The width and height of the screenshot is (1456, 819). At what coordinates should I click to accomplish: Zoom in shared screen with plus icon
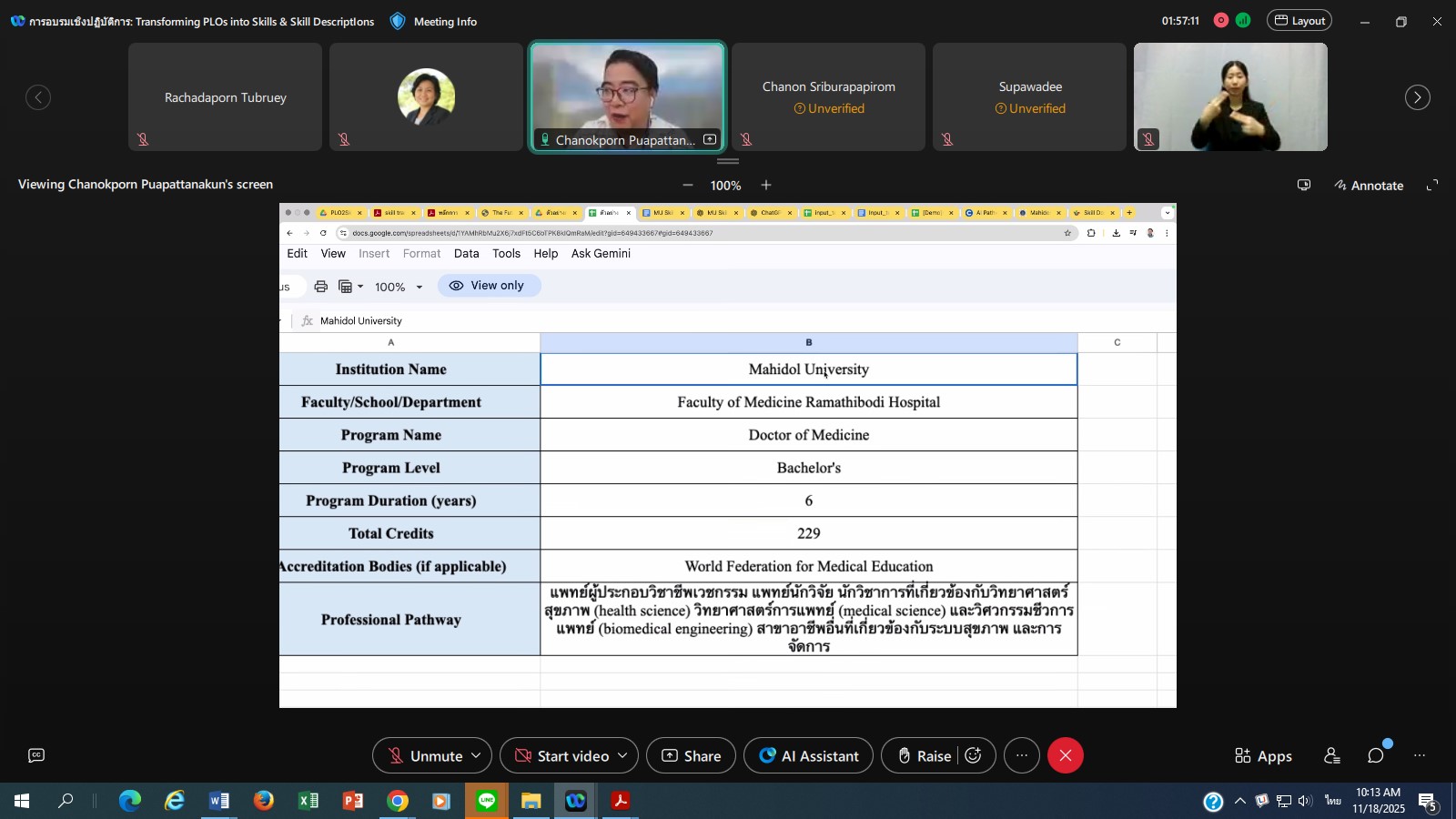(x=766, y=185)
